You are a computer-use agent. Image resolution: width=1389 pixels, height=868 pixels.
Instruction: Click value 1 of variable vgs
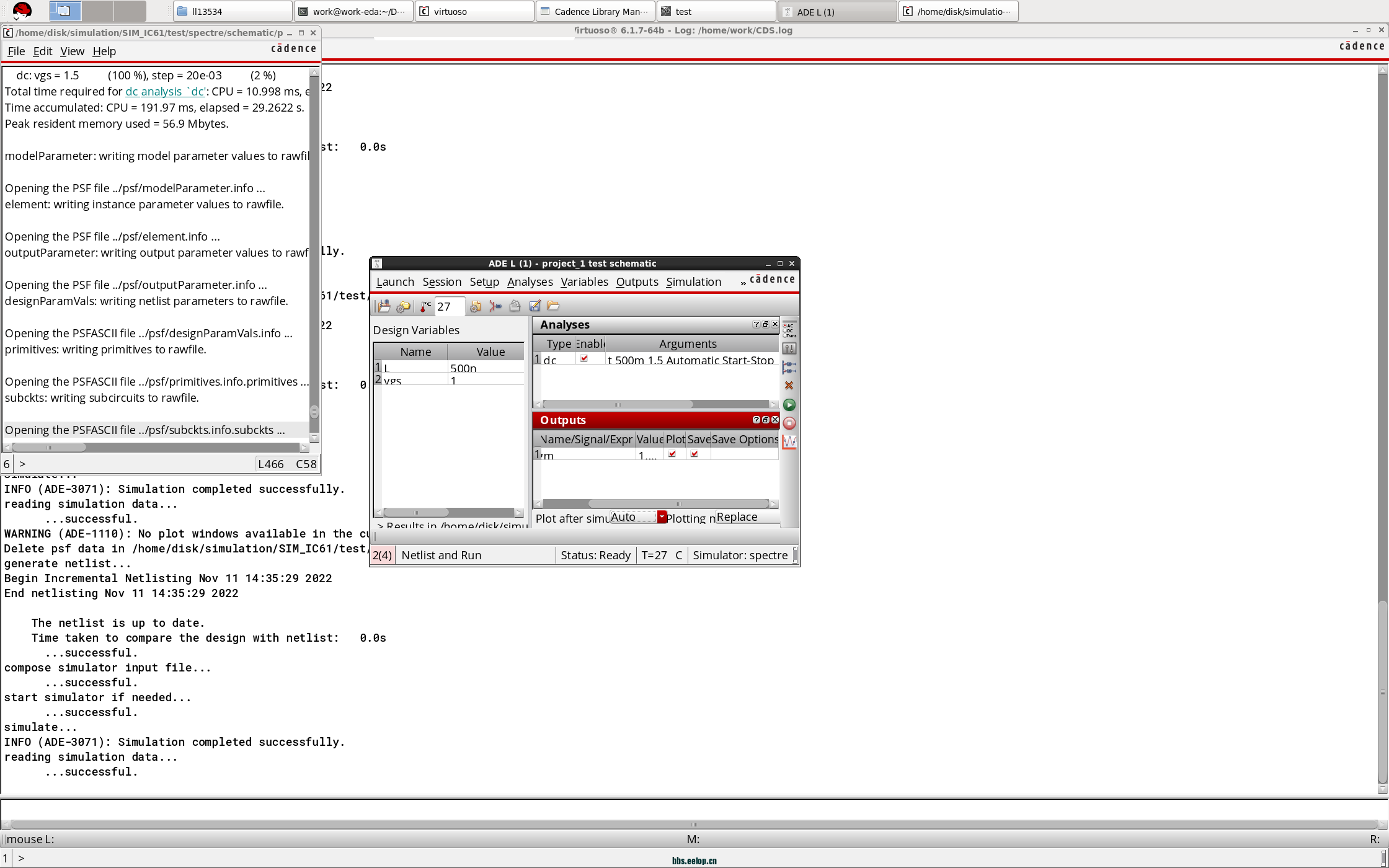point(486,380)
